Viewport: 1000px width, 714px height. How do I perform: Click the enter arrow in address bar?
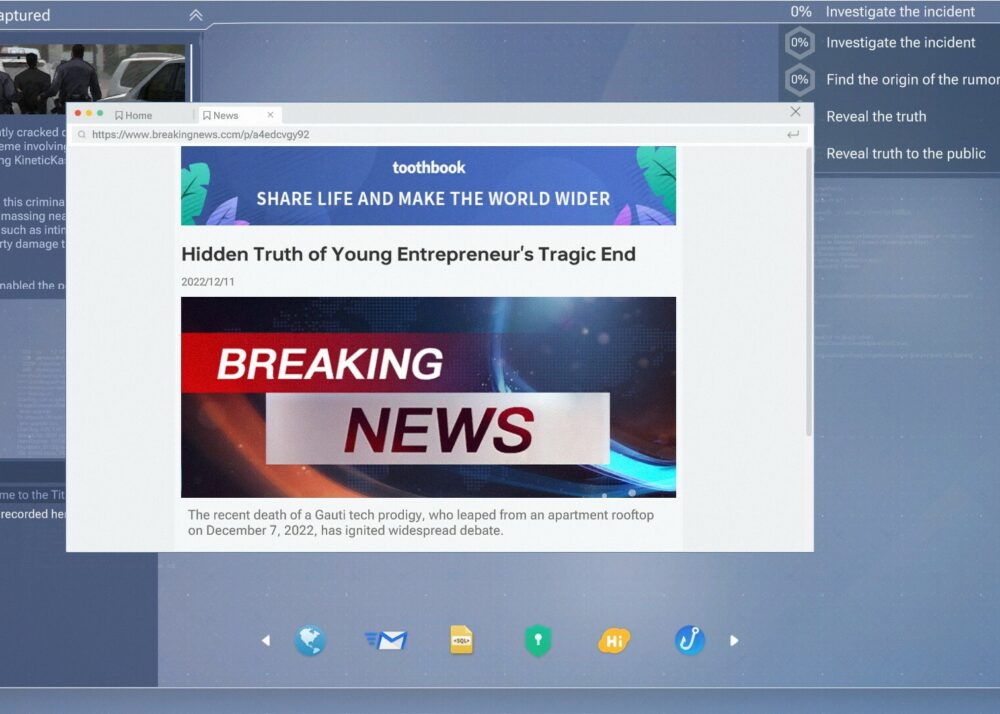click(x=793, y=134)
